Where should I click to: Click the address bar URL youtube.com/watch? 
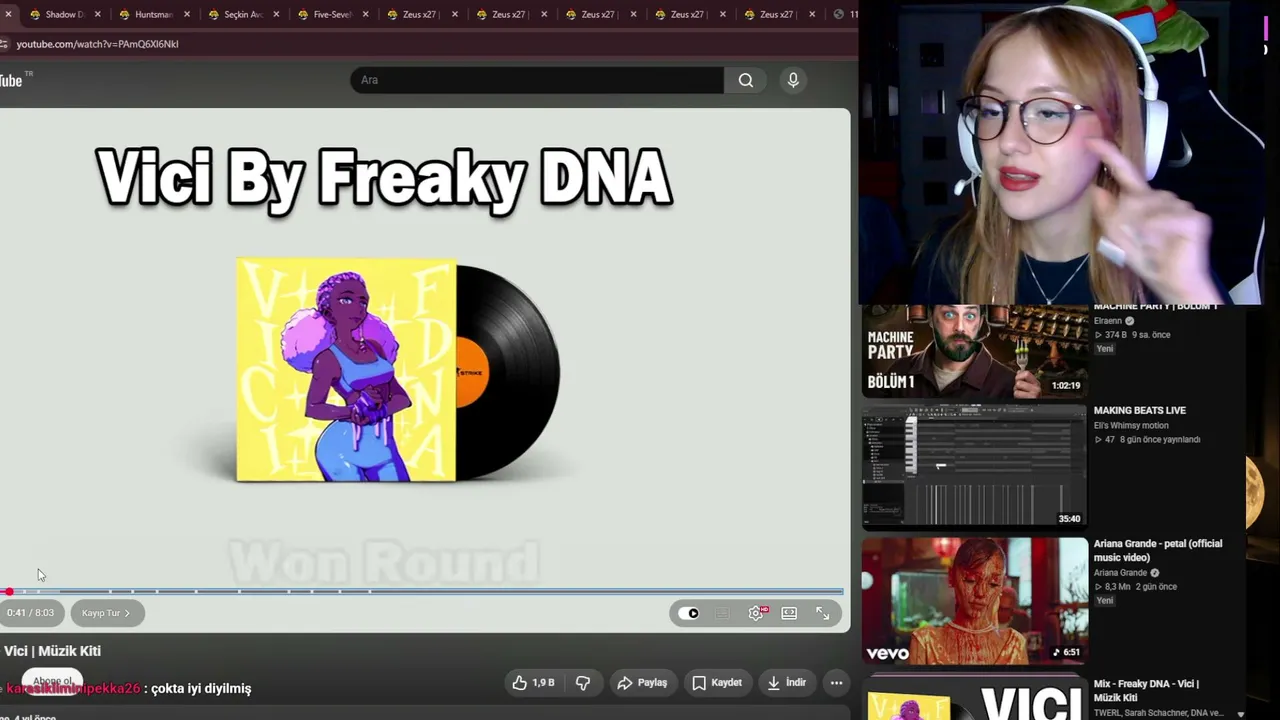pos(97,44)
